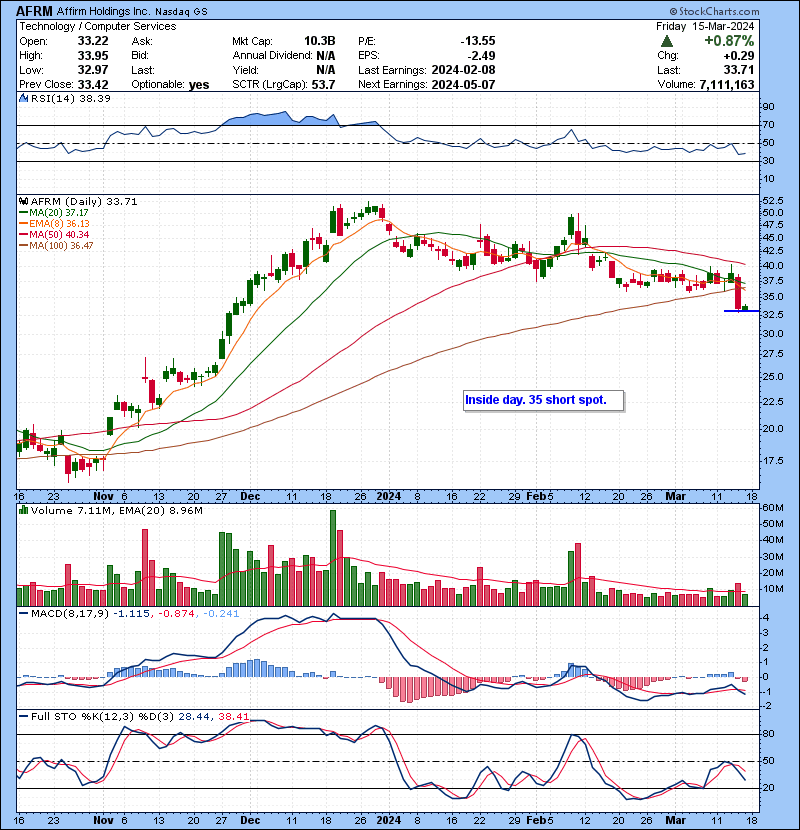800x830 pixels.
Task: Click the EMA(8) 36.13 legend entry
Action: pyautogui.click(x=55, y=223)
